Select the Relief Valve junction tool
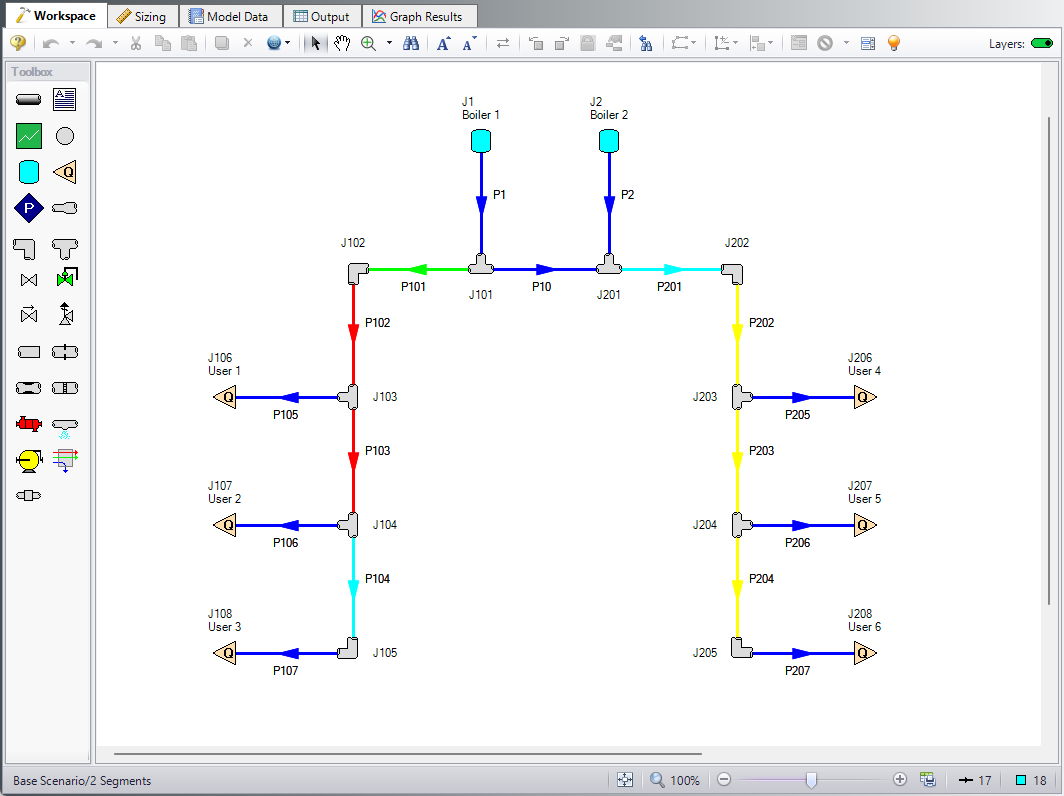This screenshot has width=1064, height=796. click(66, 313)
